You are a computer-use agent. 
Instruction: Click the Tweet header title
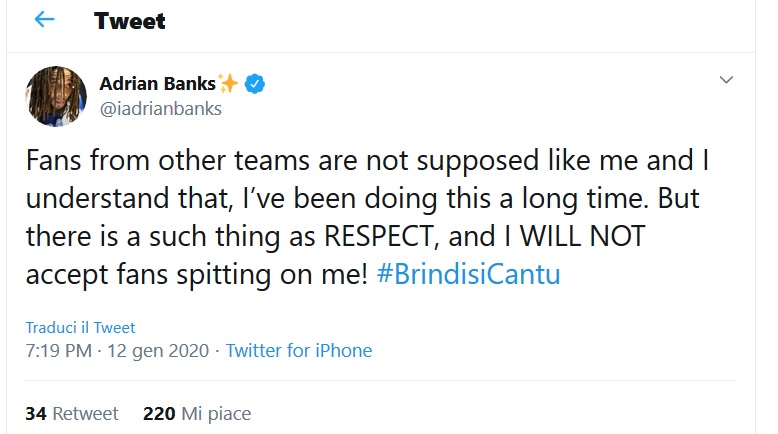pyautogui.click(x=130, y=21)
